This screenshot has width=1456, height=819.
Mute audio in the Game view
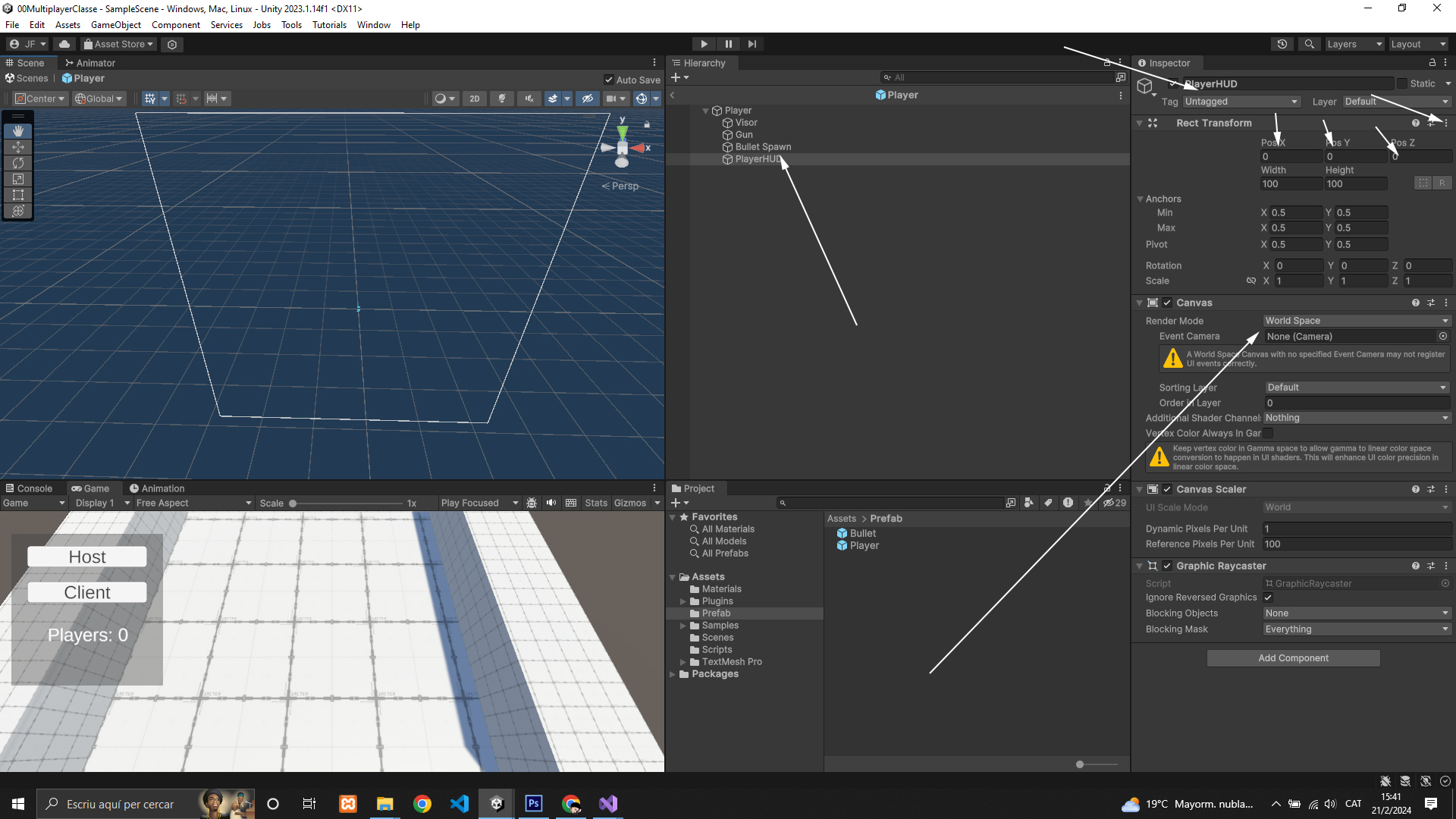551,503
